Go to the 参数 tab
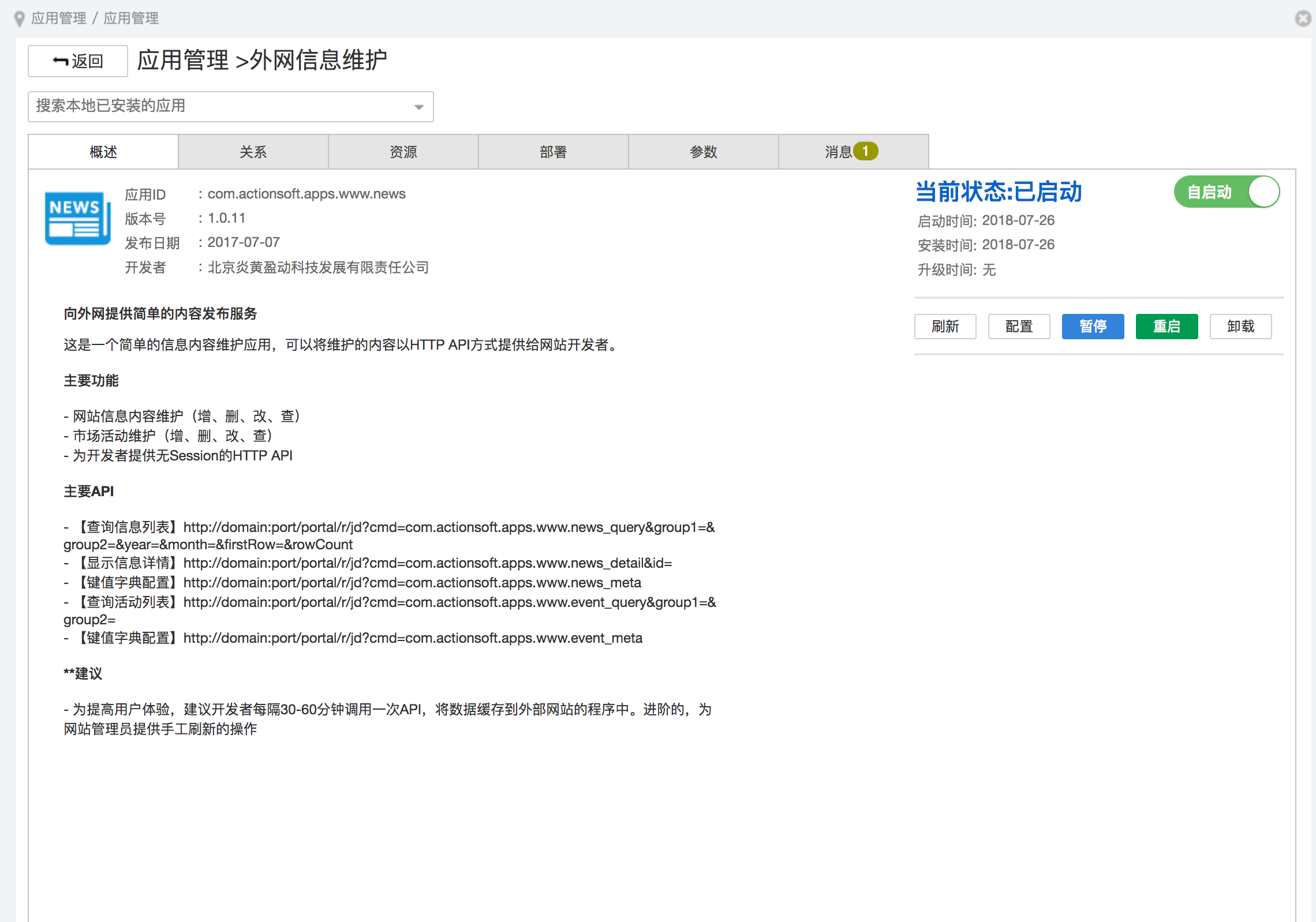Screen dimensions: 1316x922 pyautogui.click(x=704, y=152)
